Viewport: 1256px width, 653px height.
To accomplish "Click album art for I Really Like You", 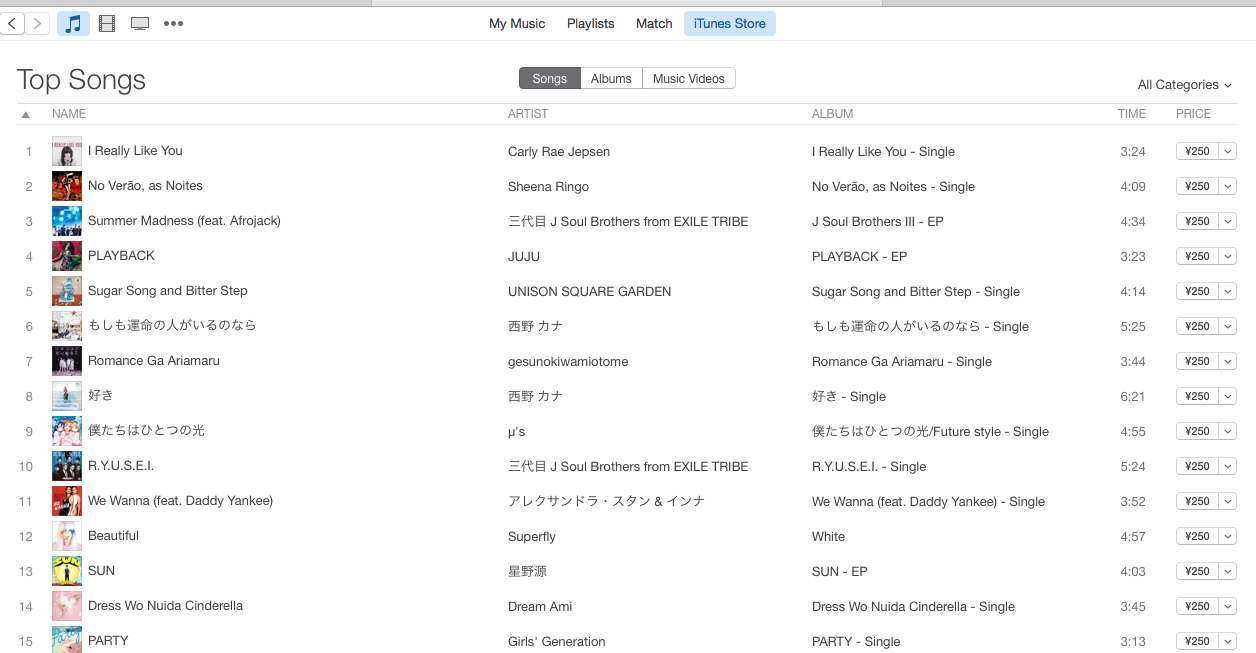I will click(x=67, y=151).
